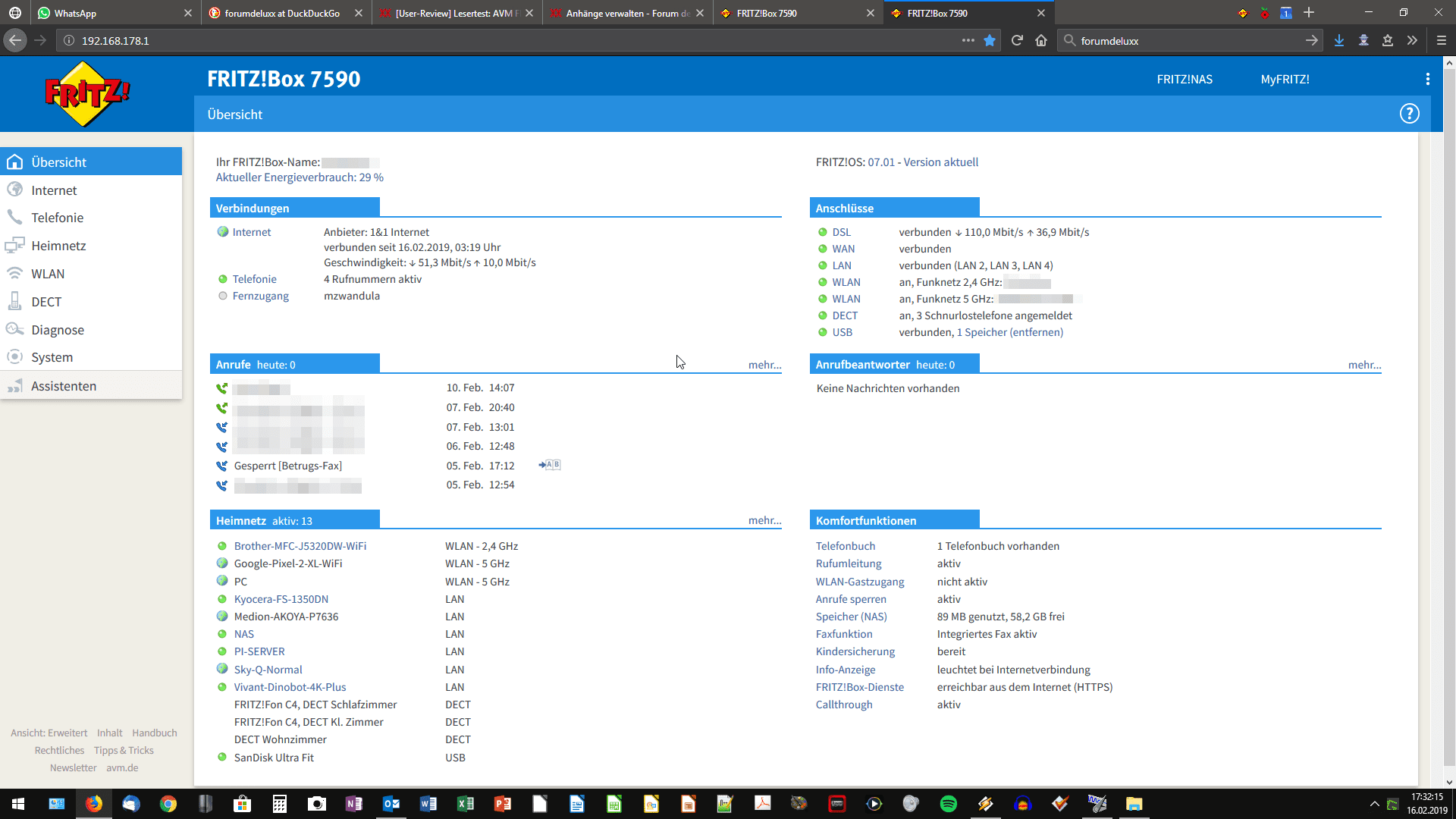Screen dimensions: 1456x819
Task: Click the bookmark star icon
Action: pyautogui.click(x=990, y=40)
